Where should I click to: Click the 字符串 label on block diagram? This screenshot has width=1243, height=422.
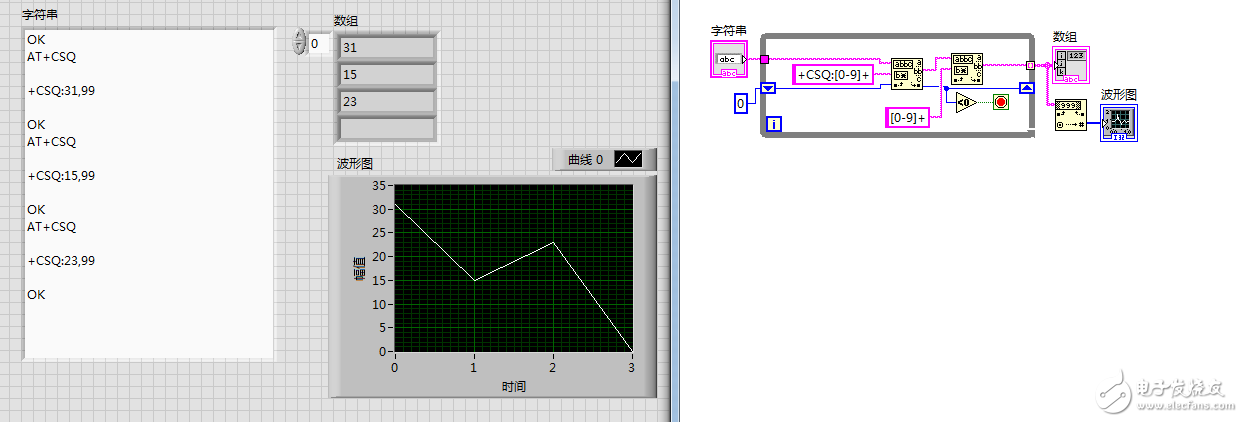tap(728, 32)
